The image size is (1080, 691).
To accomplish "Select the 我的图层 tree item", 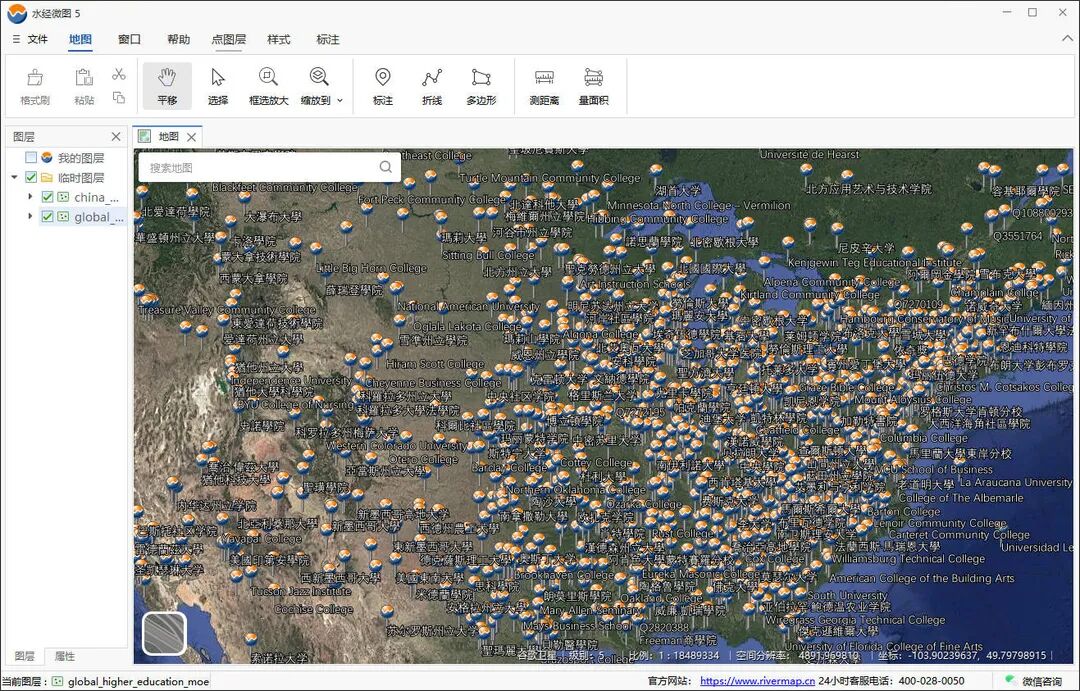I will (81, 158).
